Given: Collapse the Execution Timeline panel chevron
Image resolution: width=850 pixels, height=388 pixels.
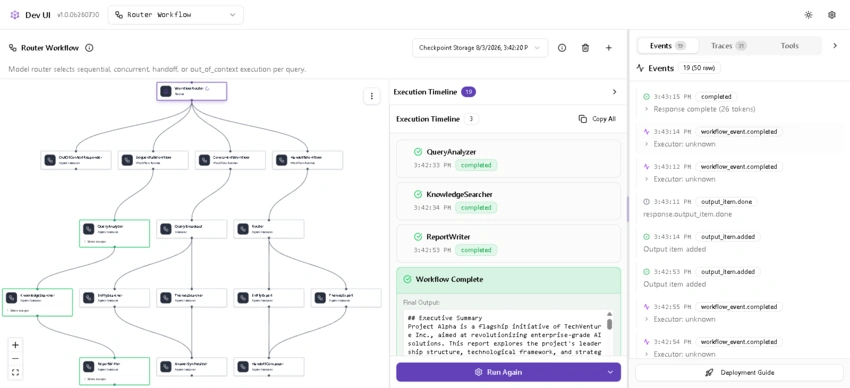Looking at the screenshot, I should tap(614, 92).
